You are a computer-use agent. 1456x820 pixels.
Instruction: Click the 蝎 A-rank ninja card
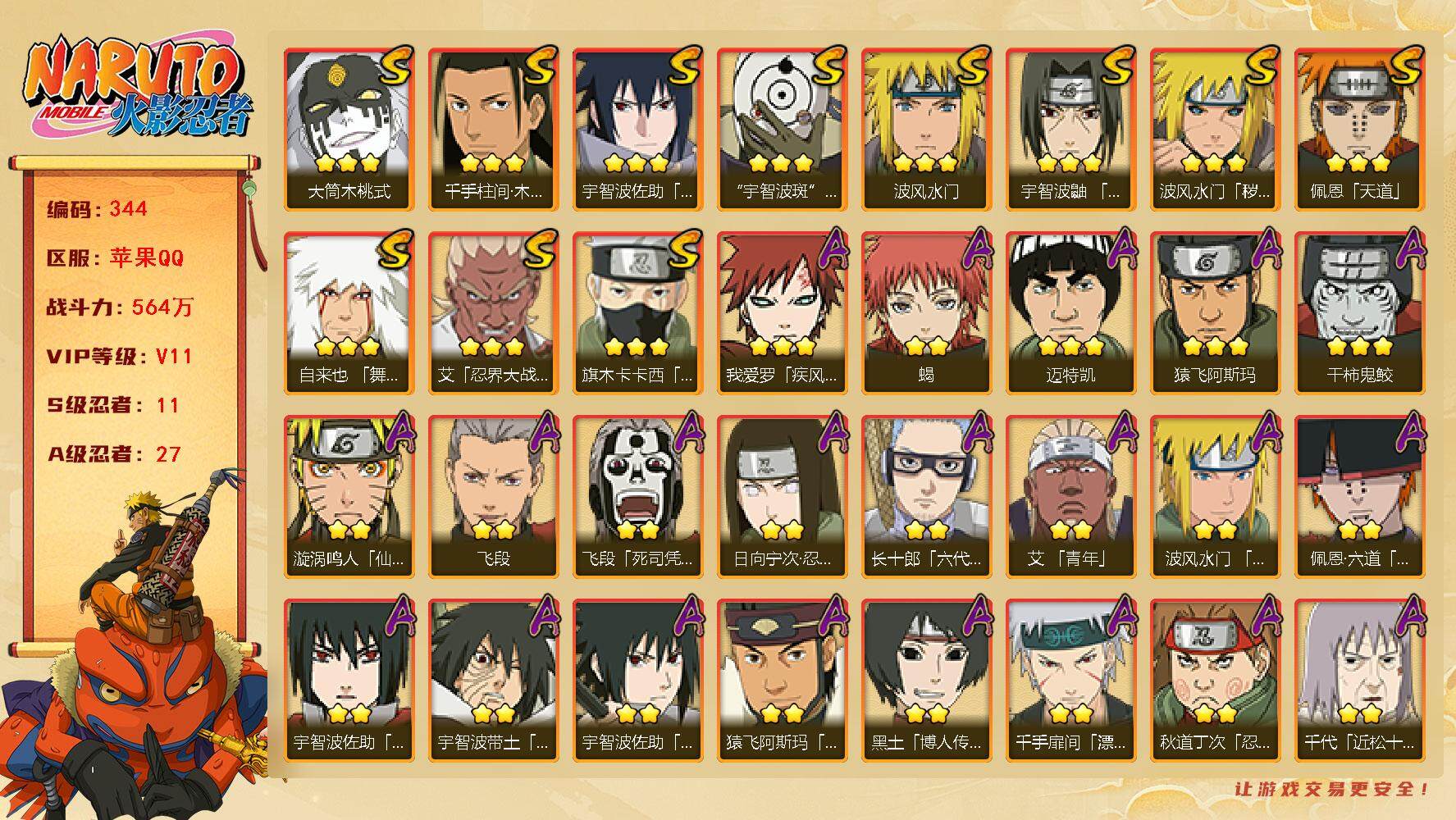tap(926, 312)
